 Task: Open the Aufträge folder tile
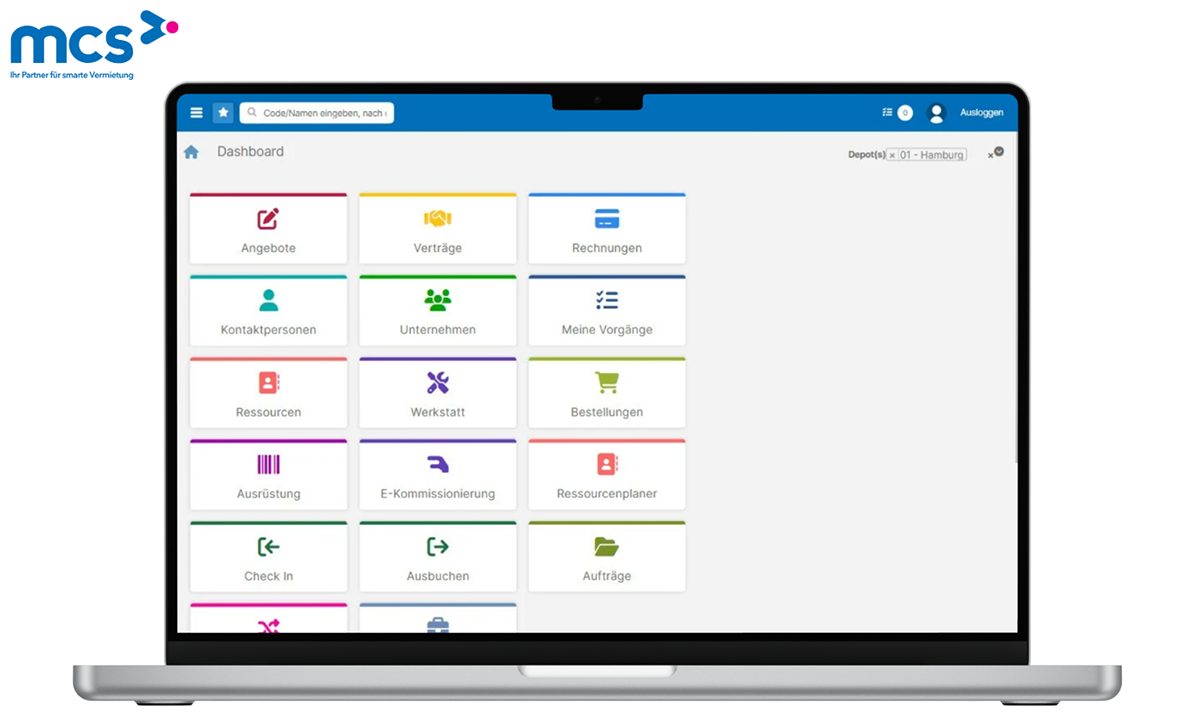[x=606, y=557]
